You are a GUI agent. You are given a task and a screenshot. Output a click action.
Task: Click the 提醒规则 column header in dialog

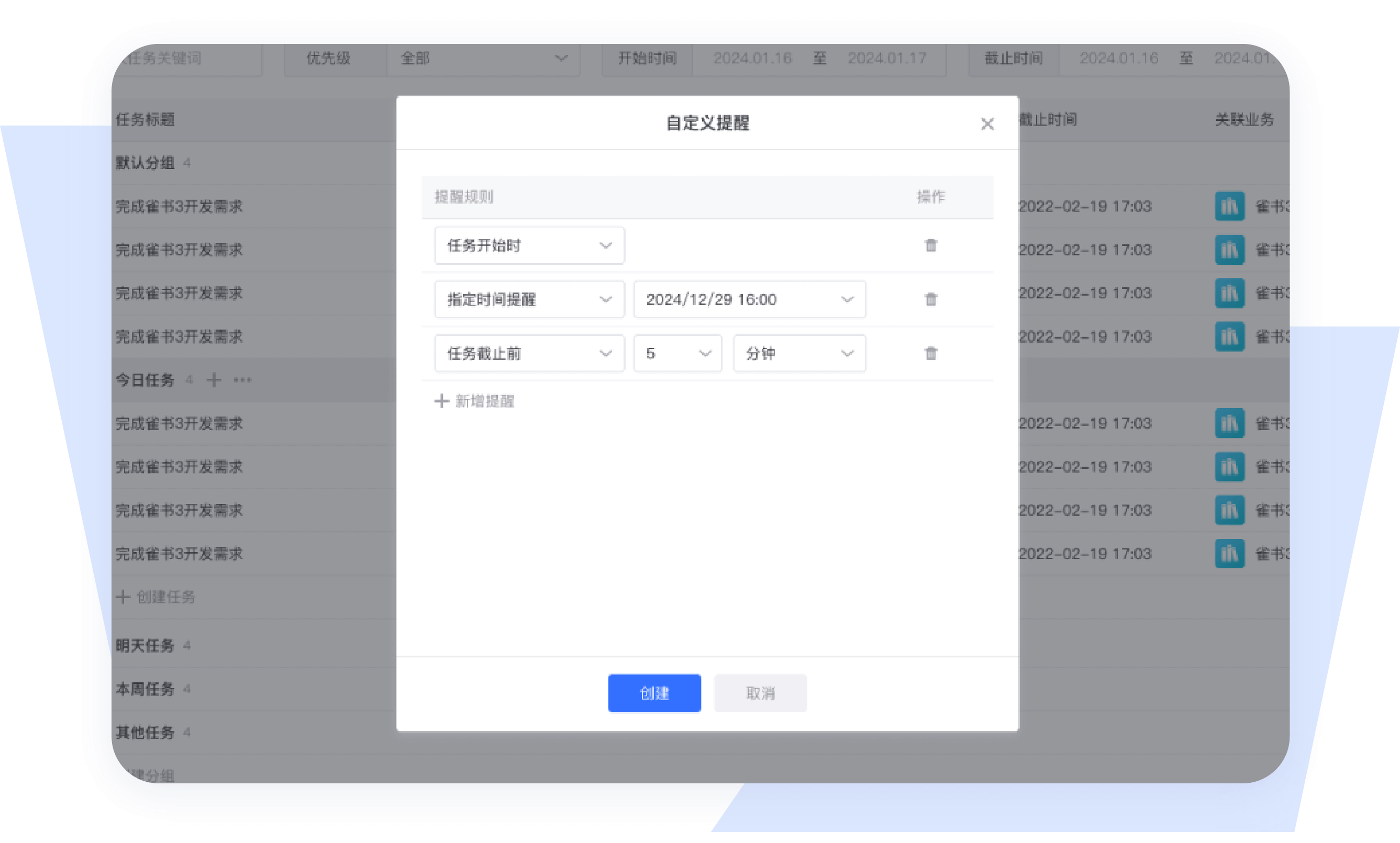[464, 197]
